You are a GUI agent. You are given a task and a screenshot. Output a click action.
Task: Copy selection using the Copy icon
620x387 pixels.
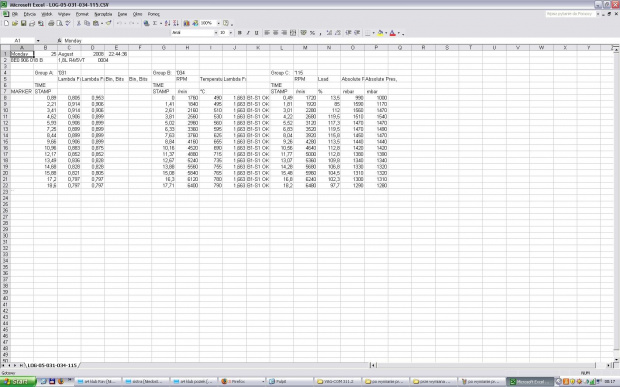pyautogui.click(x=87, y=23)
